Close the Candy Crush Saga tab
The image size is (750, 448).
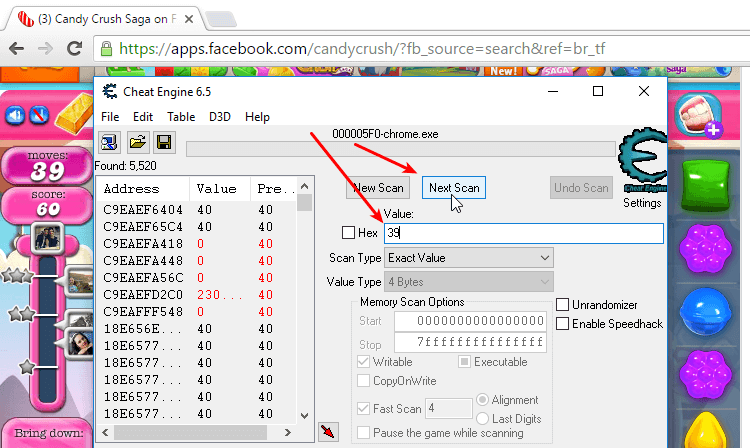point(189,19)
